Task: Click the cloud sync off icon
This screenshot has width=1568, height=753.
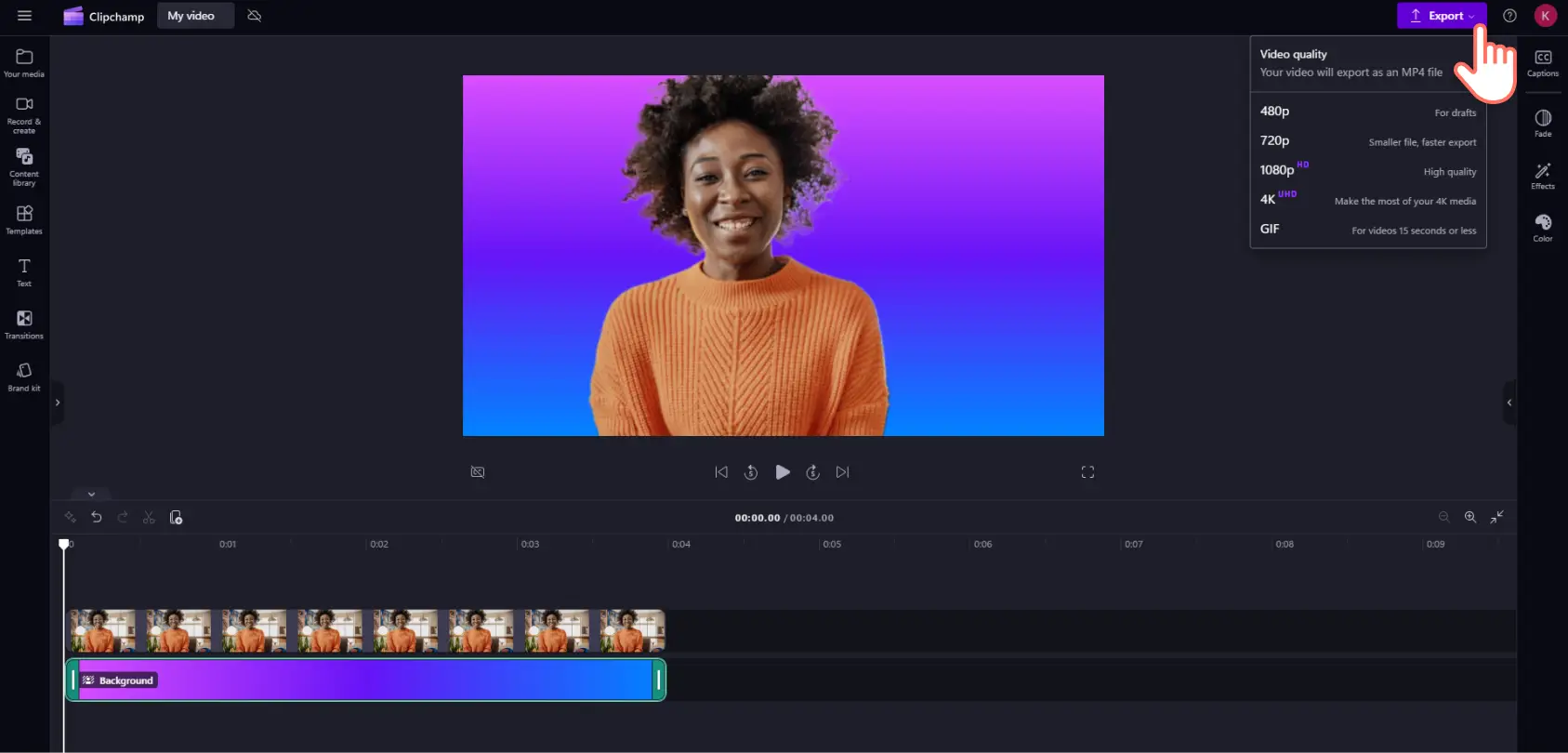Action: click(255, 16)
